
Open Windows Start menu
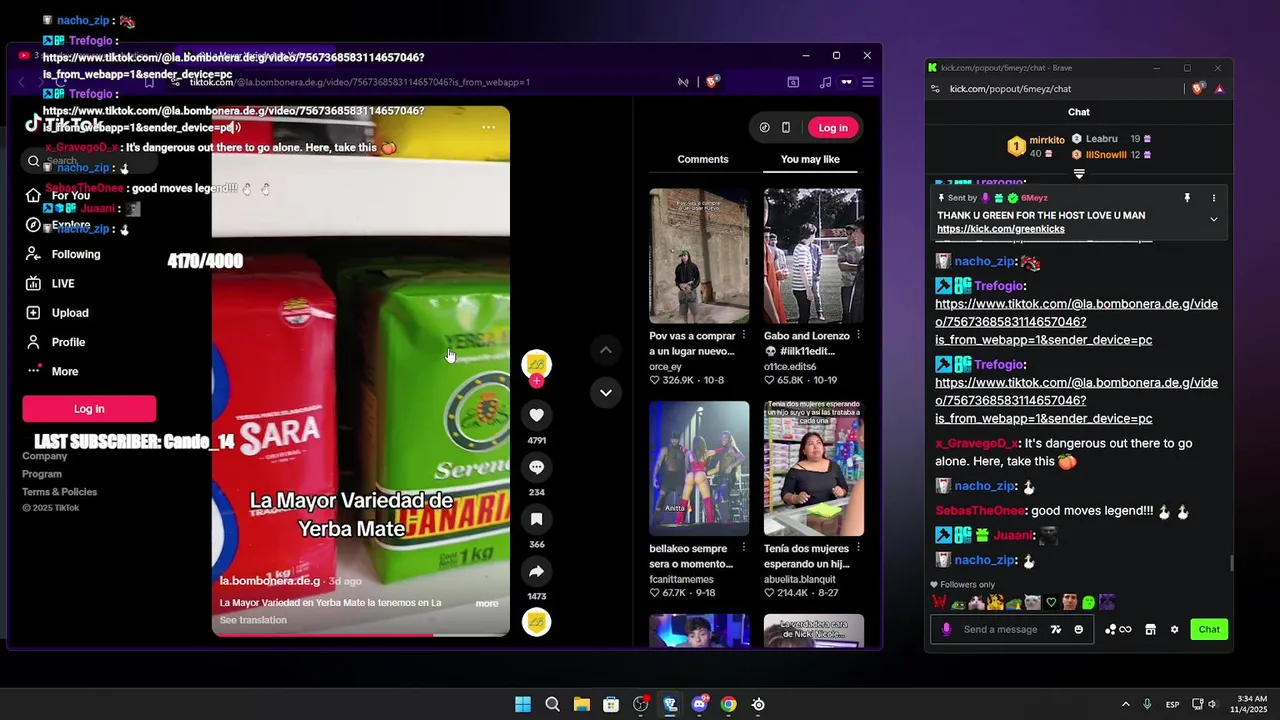[523, 704]
